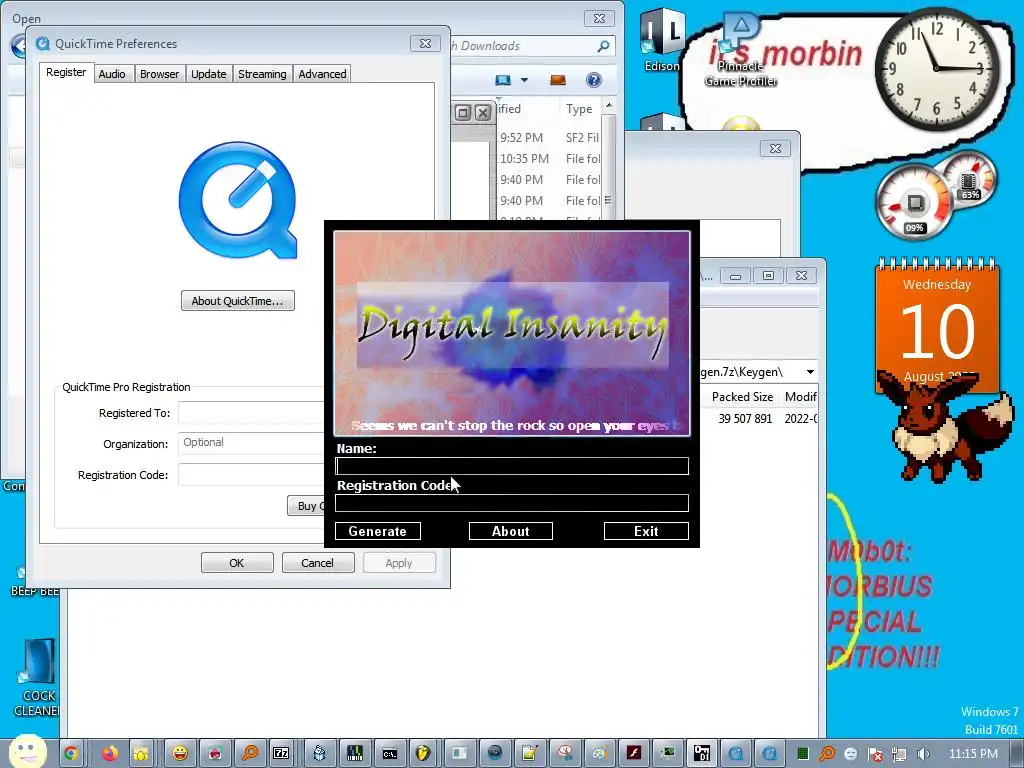
Task: Click the piano keyboard taskbar icon
Action: coord(355,754)
